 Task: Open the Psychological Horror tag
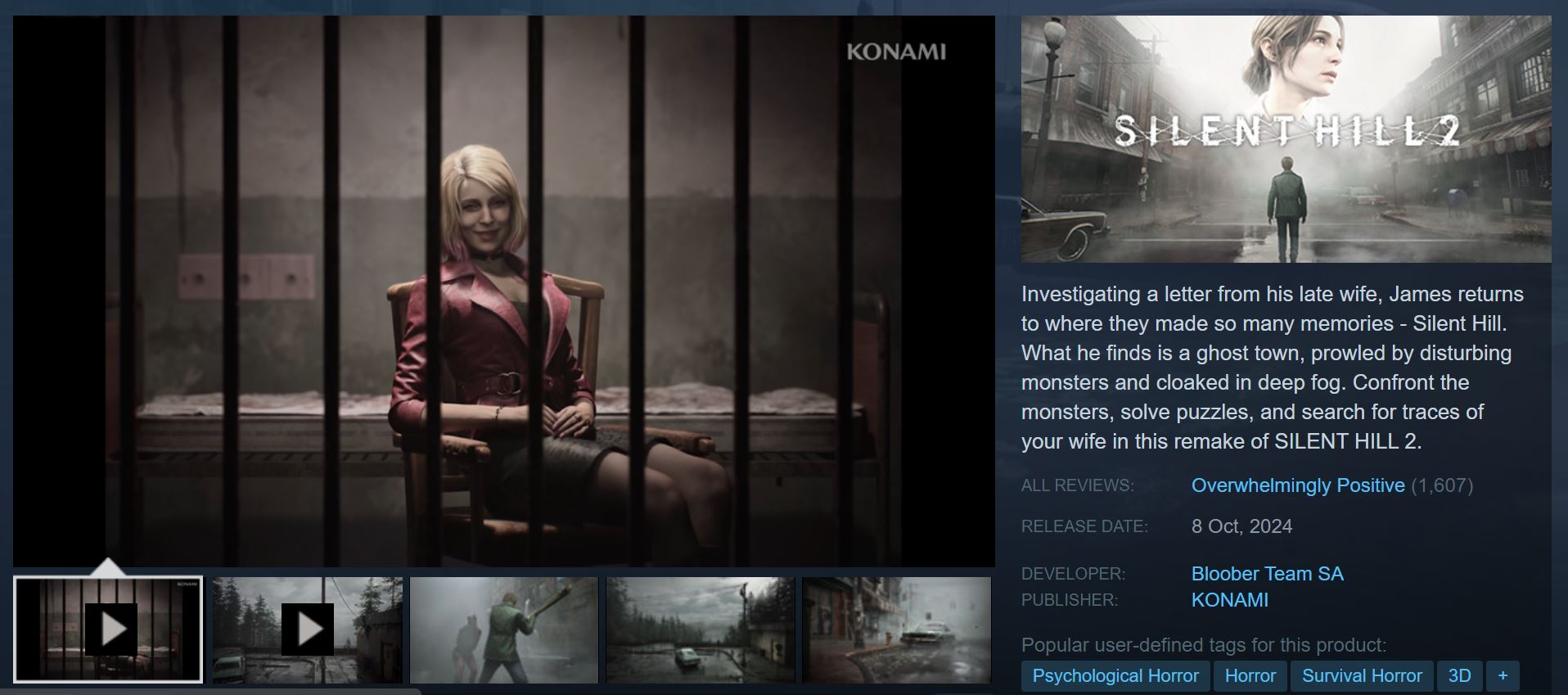1115,676
